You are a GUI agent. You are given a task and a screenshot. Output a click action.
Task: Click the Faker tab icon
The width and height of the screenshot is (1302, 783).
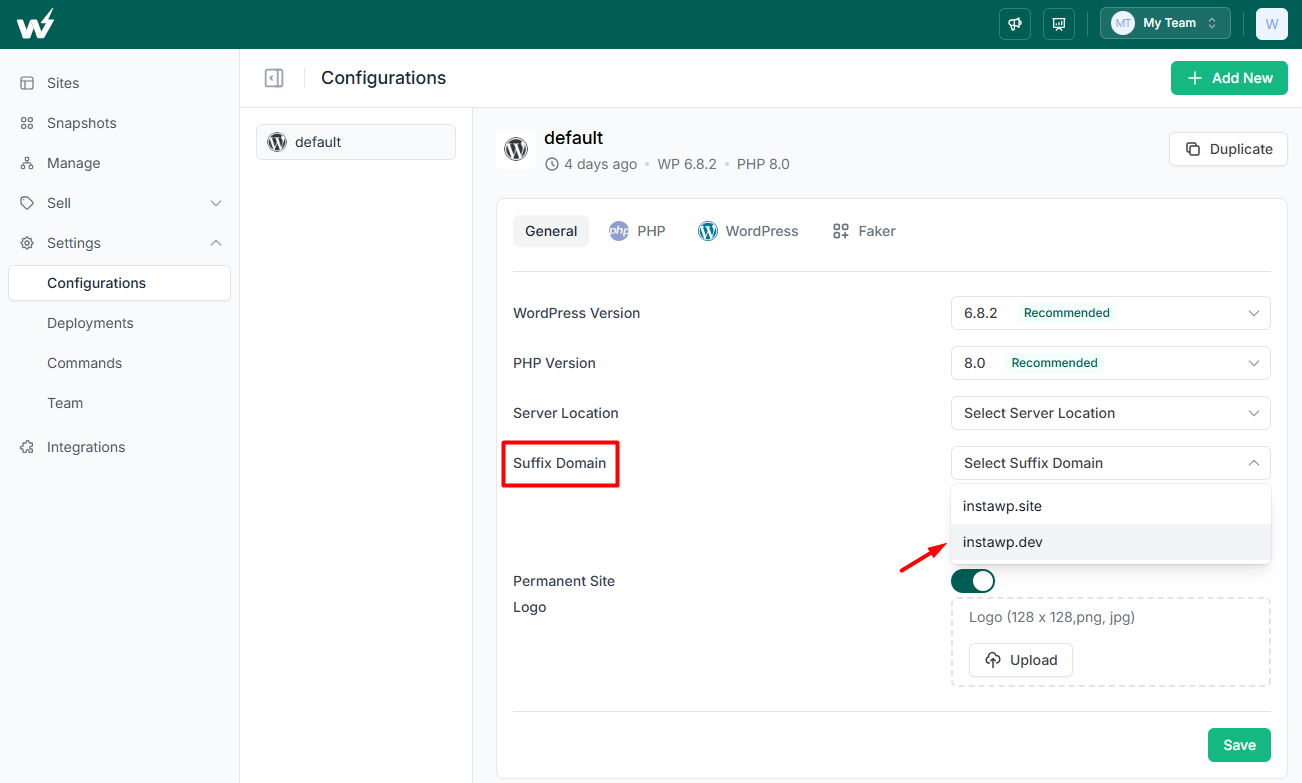(841, 231)
